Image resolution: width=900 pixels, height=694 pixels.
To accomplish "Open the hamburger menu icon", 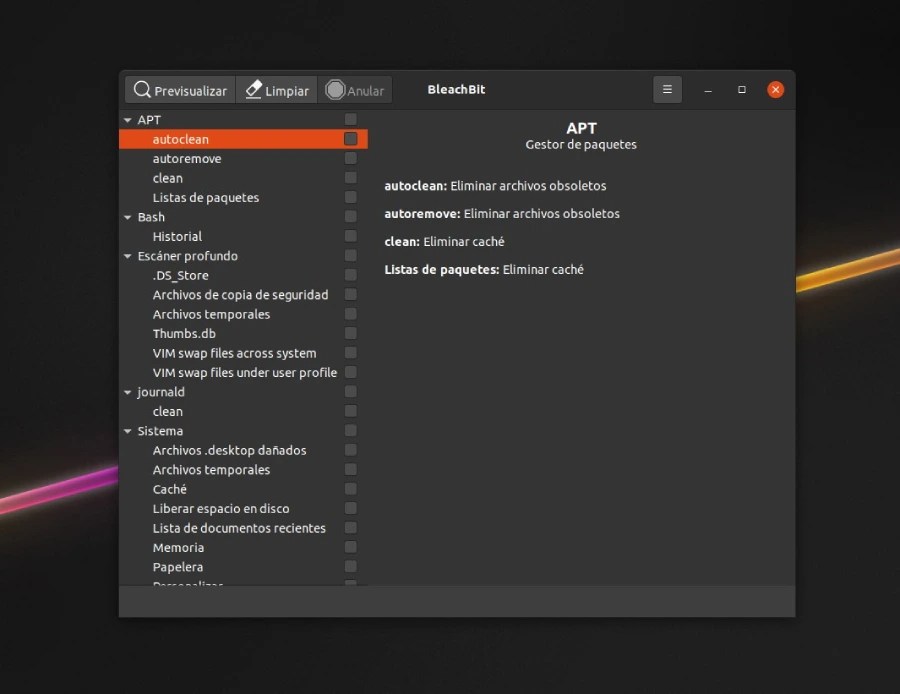I will [x=667, y=89].
